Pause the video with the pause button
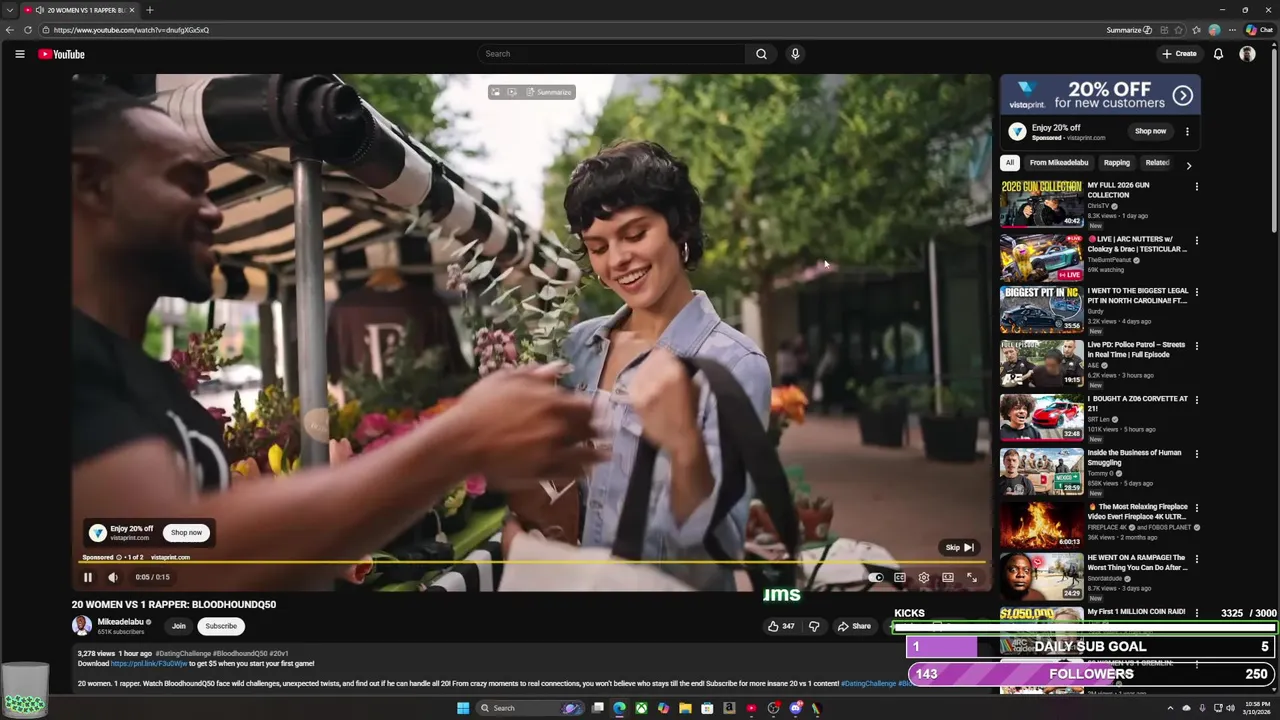This screenshot has height=720, width=1280. click(x=87, y=577)
